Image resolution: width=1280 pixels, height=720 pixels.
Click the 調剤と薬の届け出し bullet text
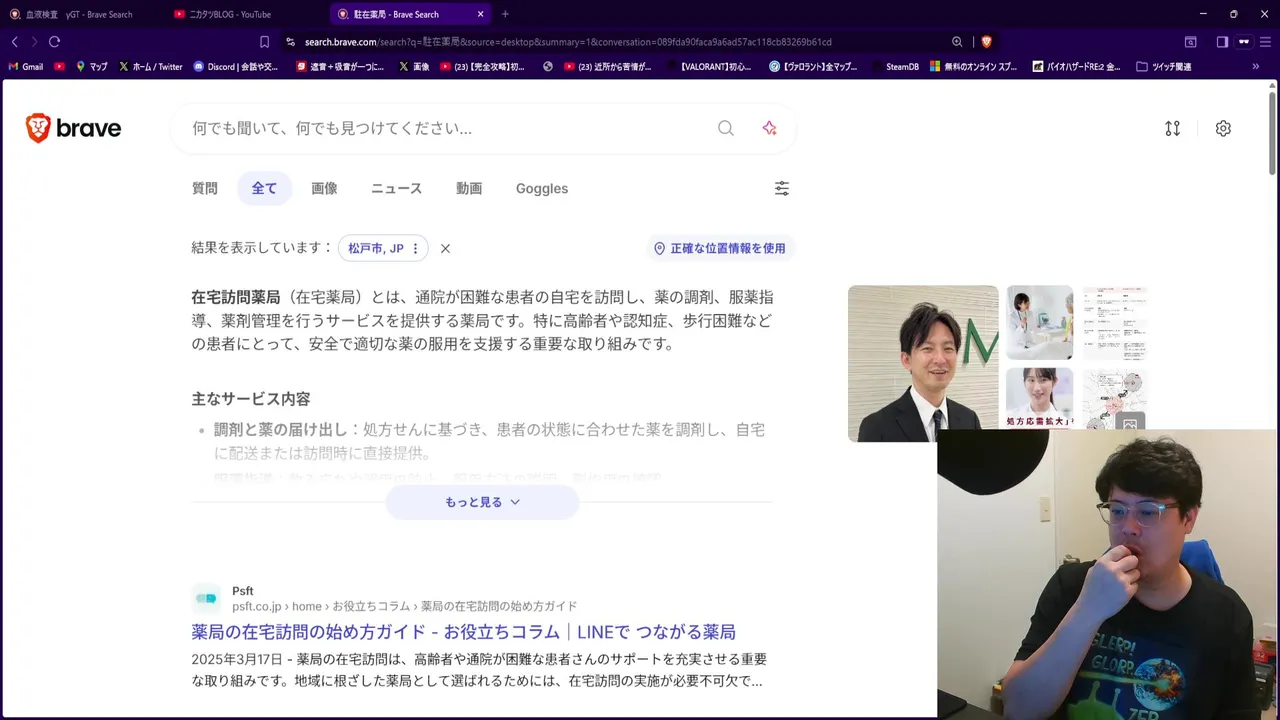(x=281, y=429)
